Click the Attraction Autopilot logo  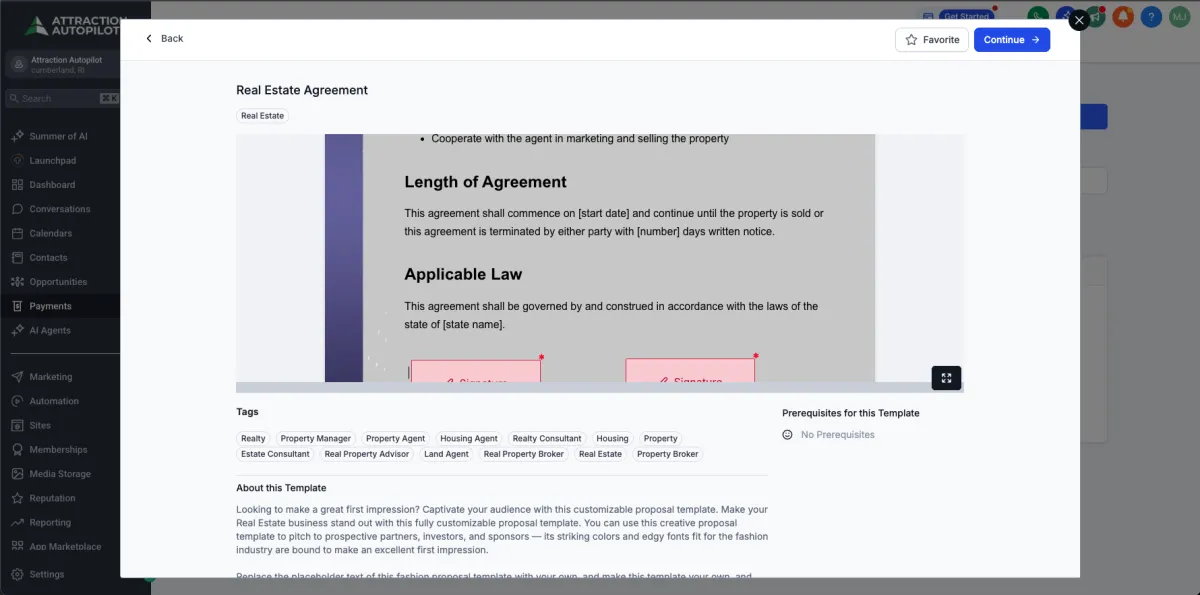[74, 25]
